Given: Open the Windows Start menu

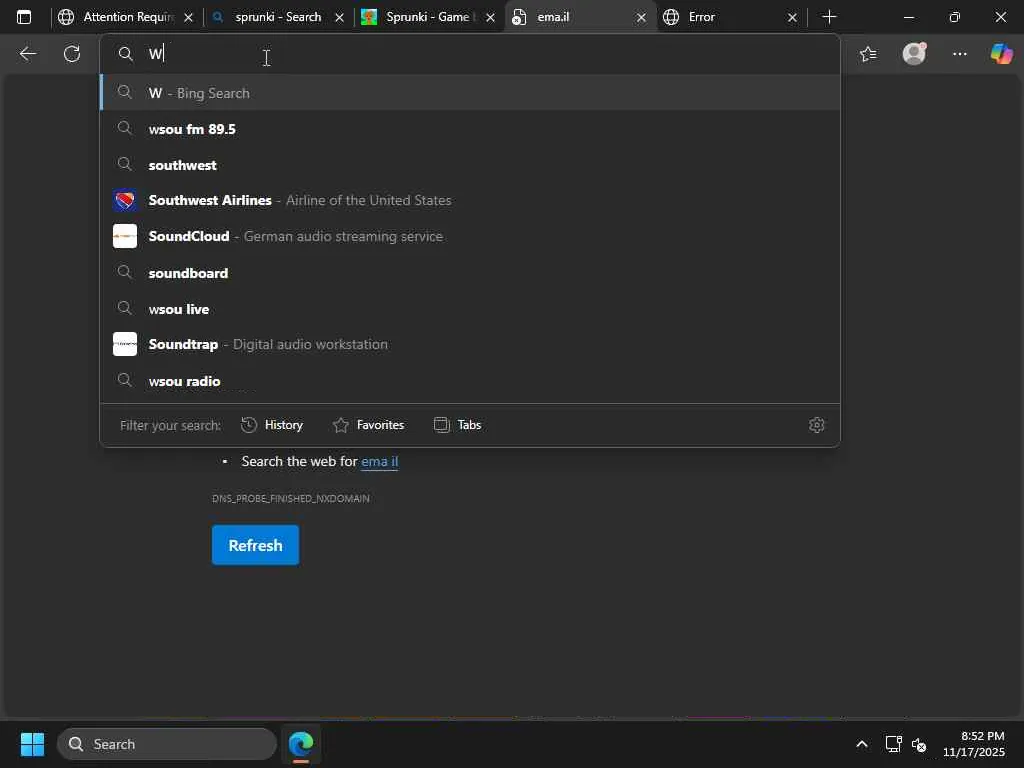Looking at the screenshot, I should [x=32, y=744].
